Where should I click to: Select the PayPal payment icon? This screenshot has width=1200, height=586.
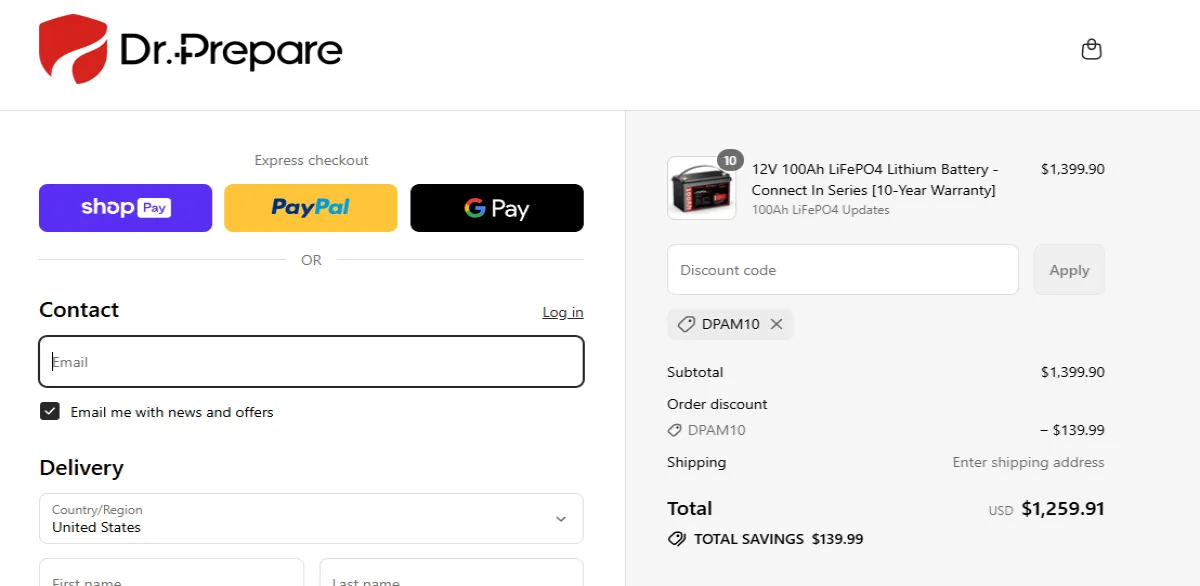click(x=310, y=208)
